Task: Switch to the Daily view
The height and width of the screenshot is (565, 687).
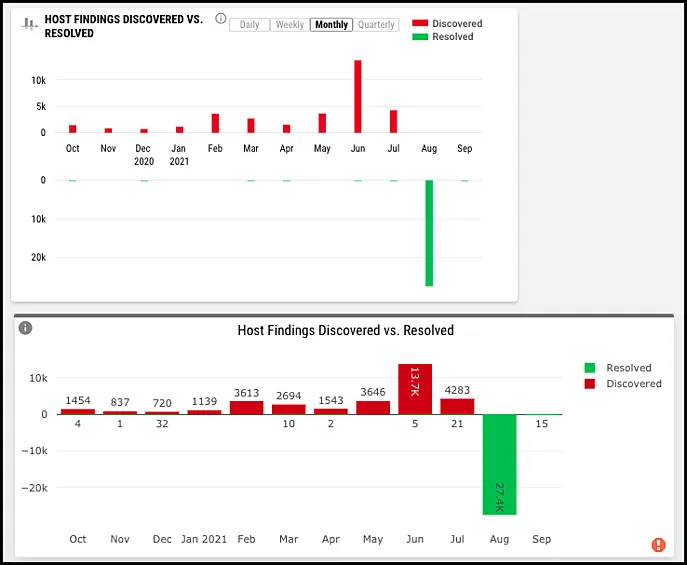Action: click(249, 25)
